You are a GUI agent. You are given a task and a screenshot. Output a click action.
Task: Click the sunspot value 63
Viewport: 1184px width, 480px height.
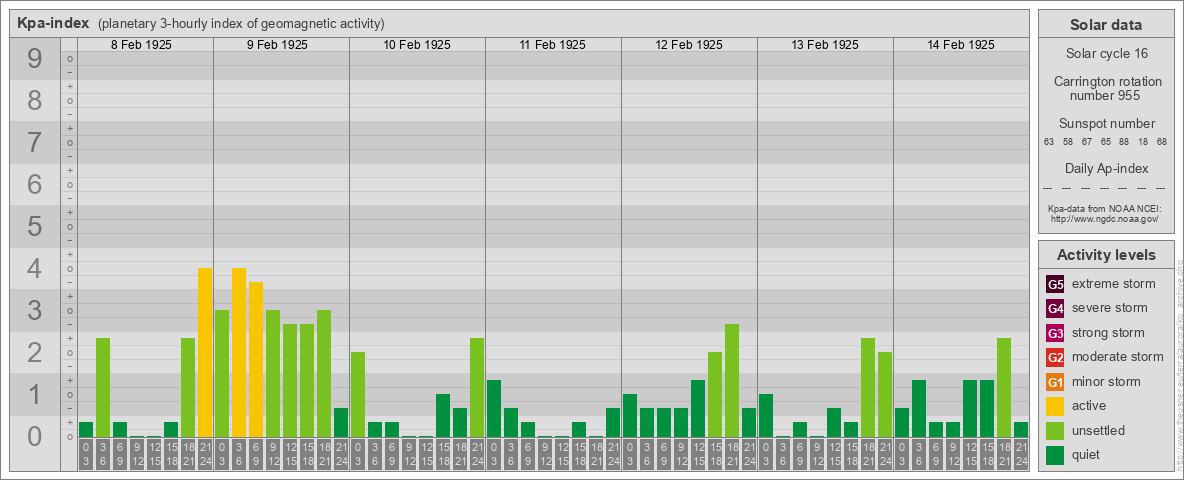tap(1049, 142)
